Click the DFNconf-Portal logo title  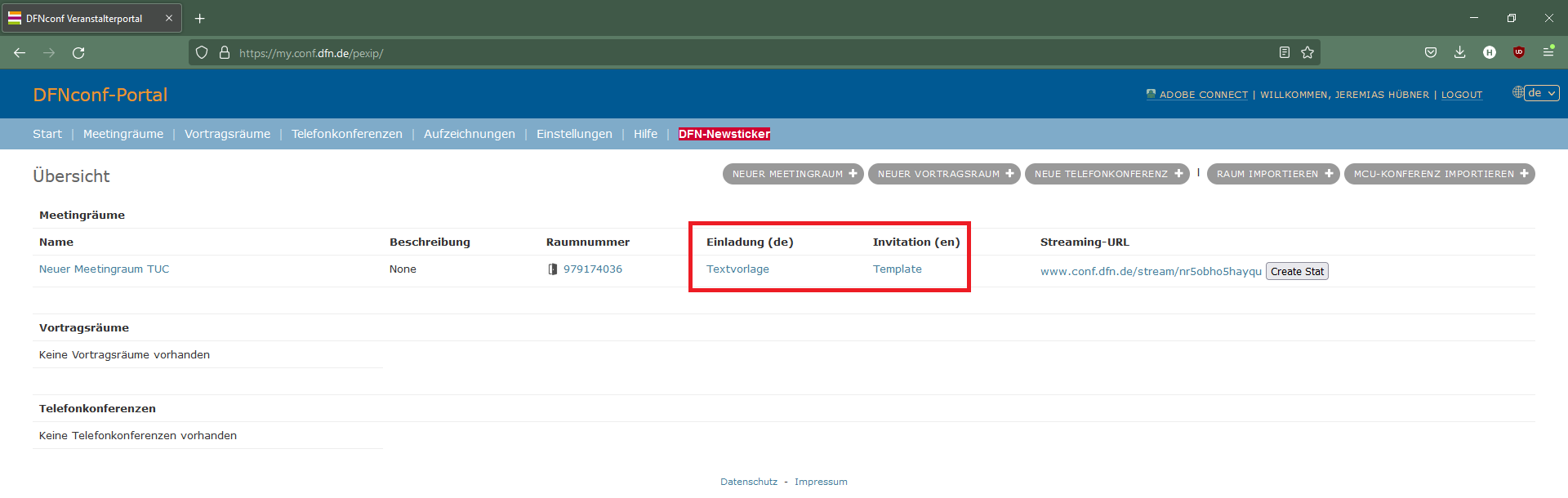100,95
